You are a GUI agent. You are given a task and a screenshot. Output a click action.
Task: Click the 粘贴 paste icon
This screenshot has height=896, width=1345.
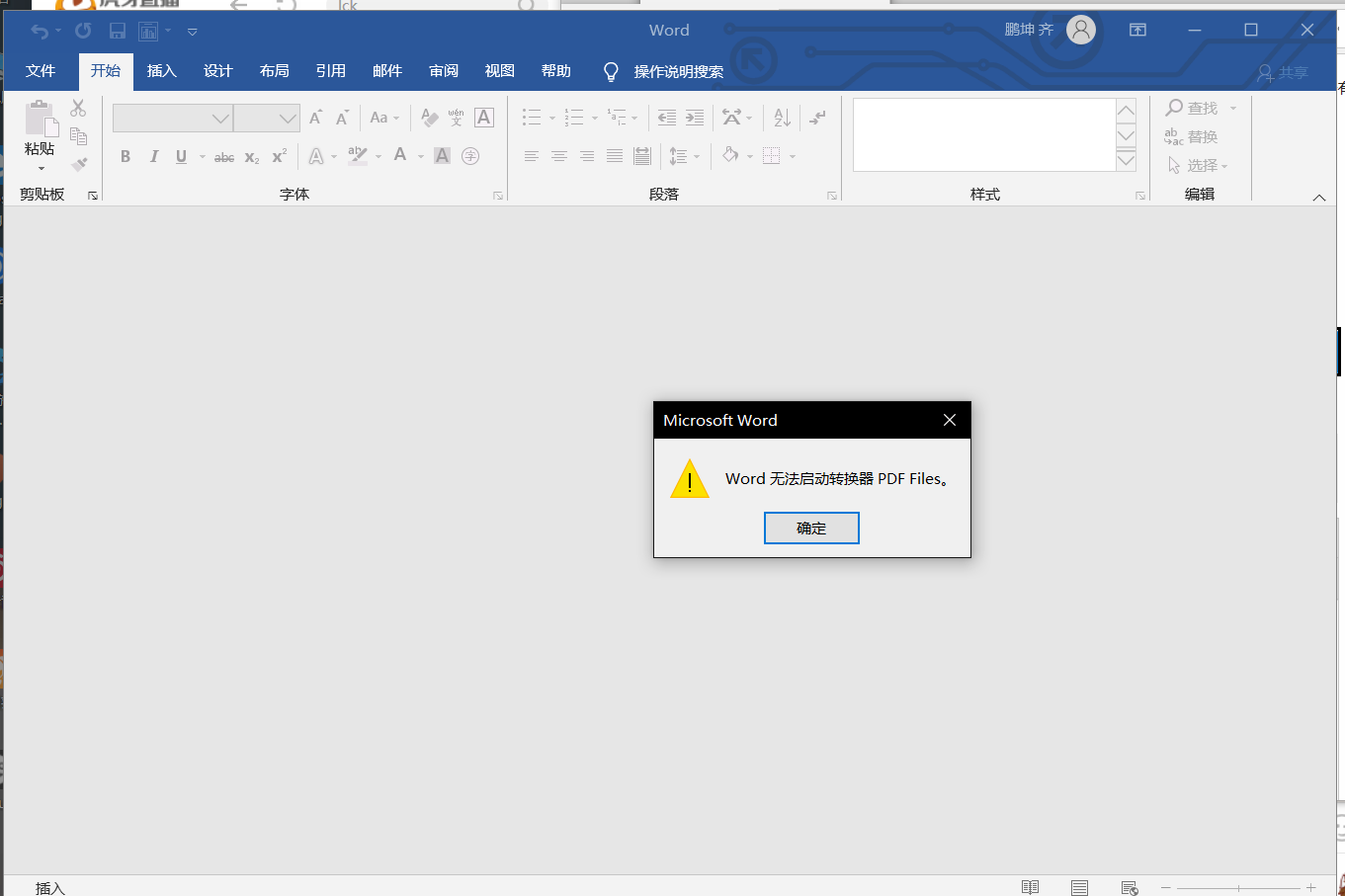click(x=40, y=119)
